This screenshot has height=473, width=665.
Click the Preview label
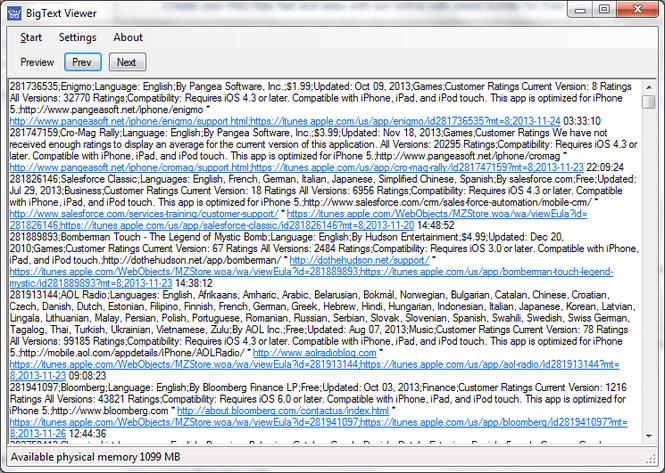[37, 62]
